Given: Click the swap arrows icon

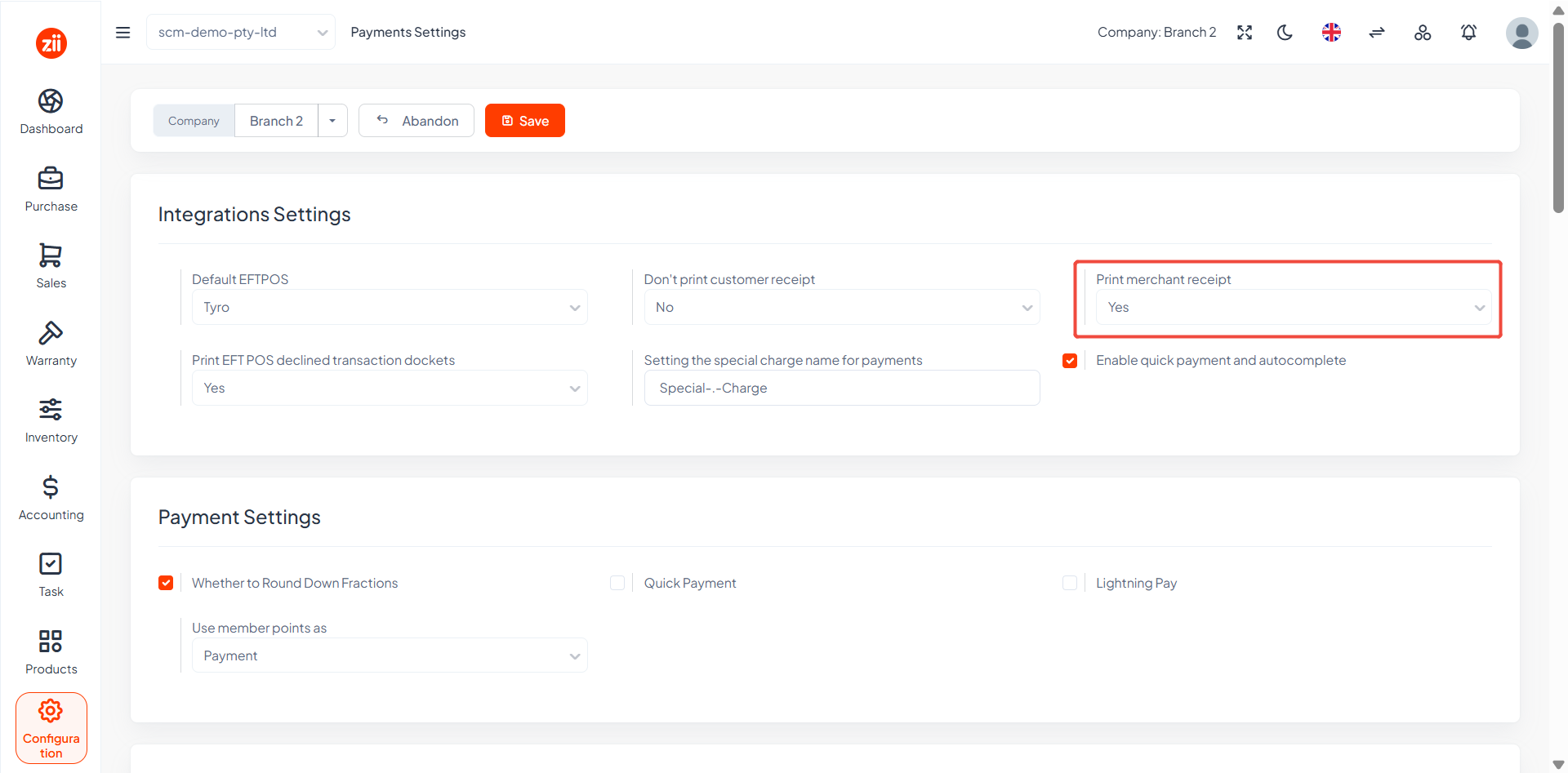Looking at the screenshot, I should point(1377,33).
